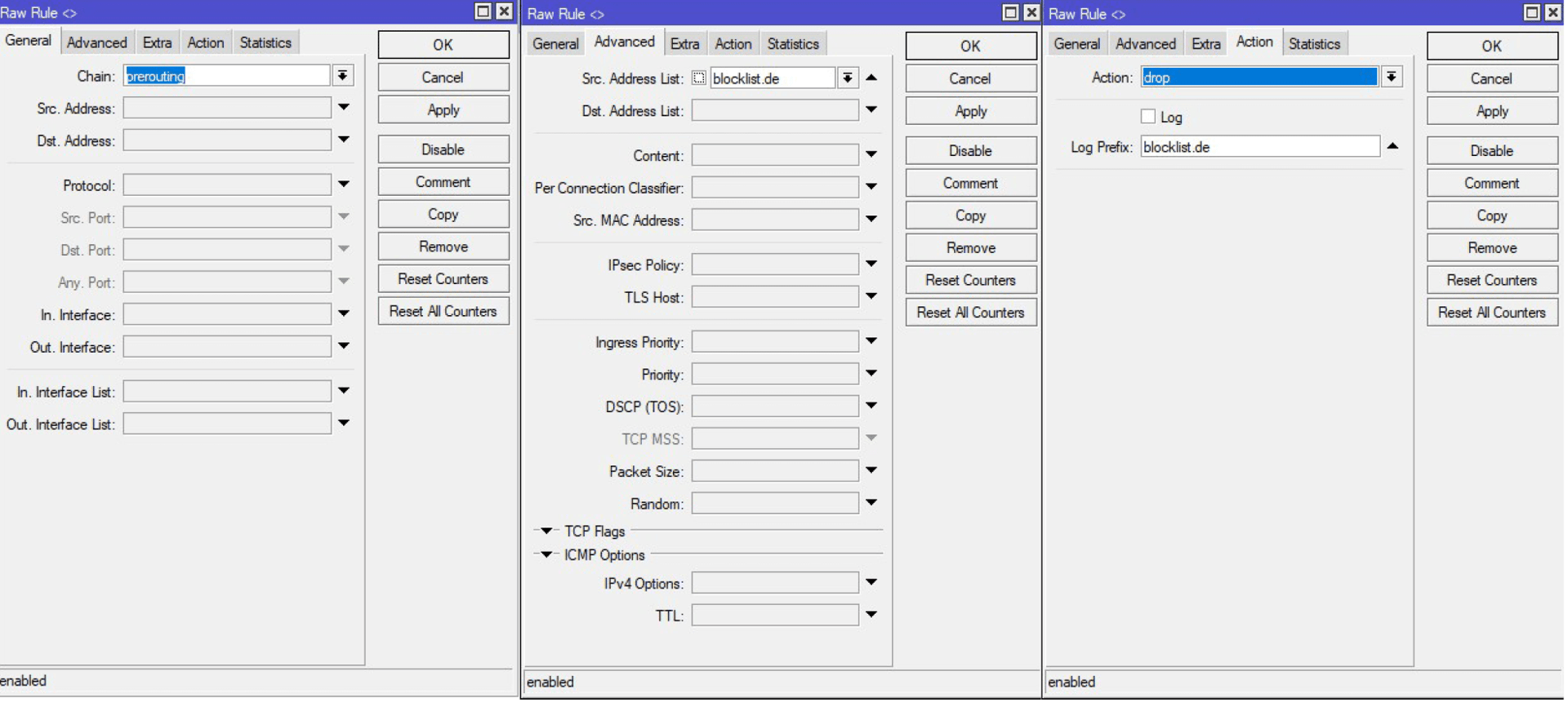Image resolution: width=1568 pixels, height=702 pixels.
Task: Toggle invert box beside Src. Address List
Action: pos(699,78)
